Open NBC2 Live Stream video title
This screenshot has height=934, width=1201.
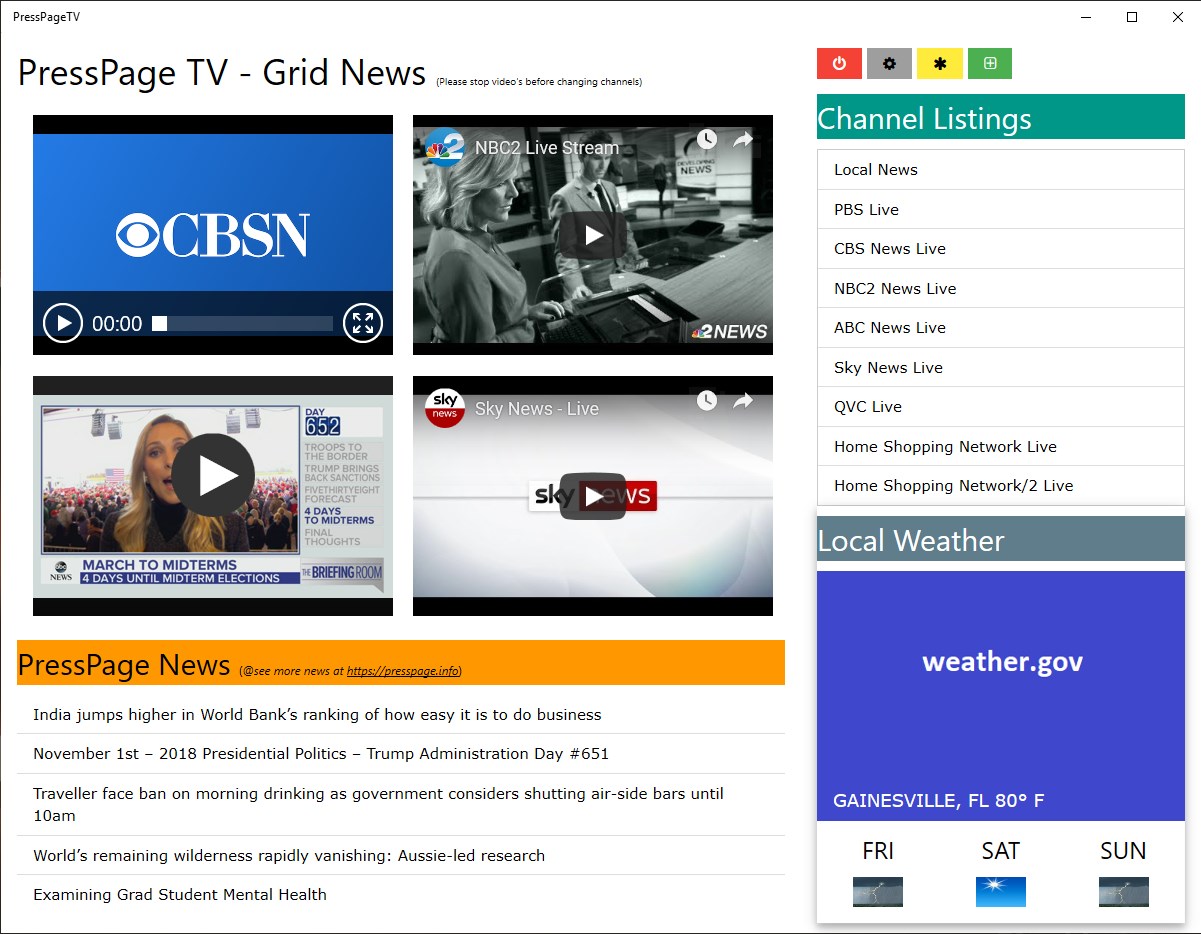pyautogui.click(x=546, y=148)
